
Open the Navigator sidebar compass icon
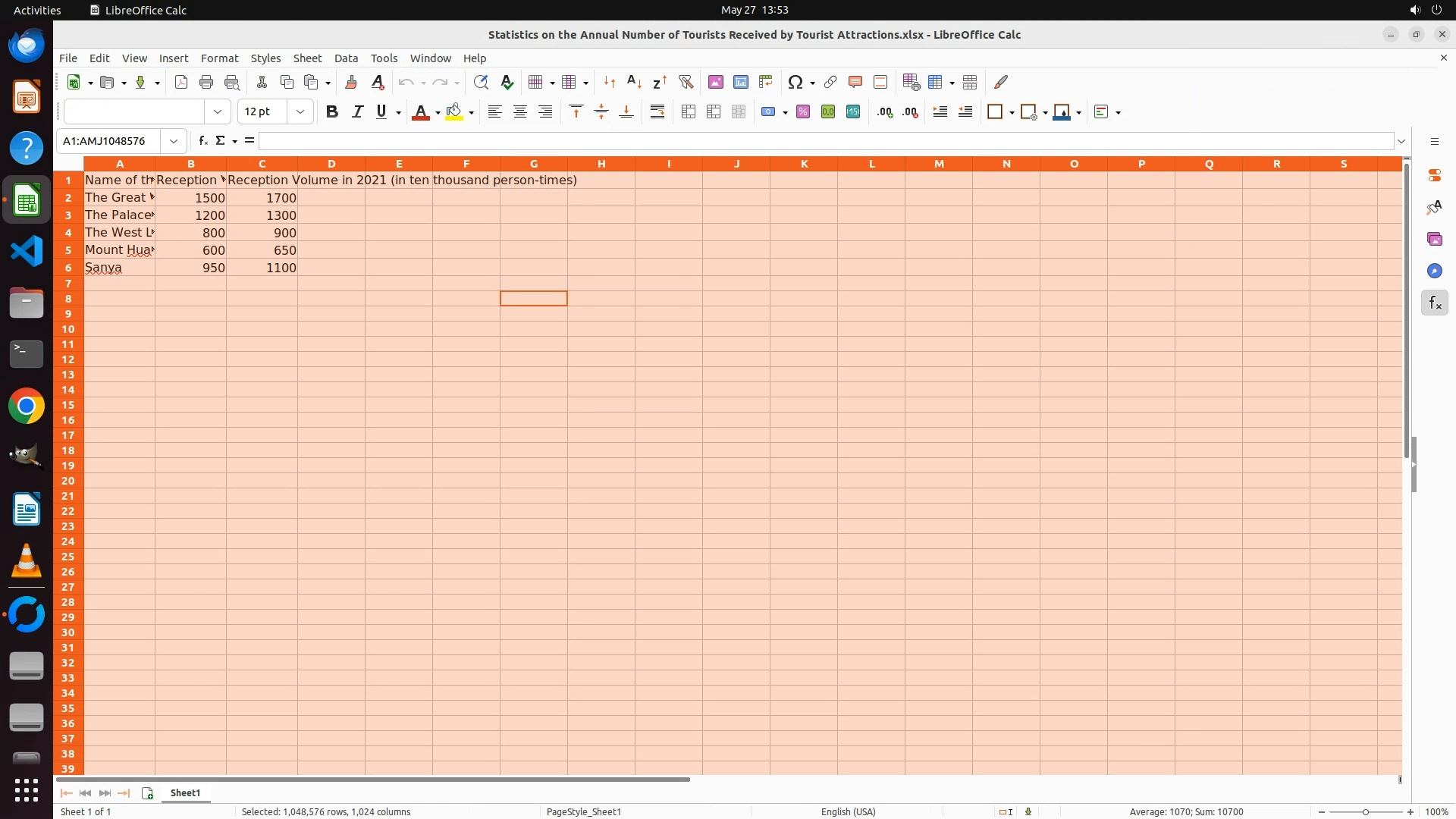coord(1434,271)
